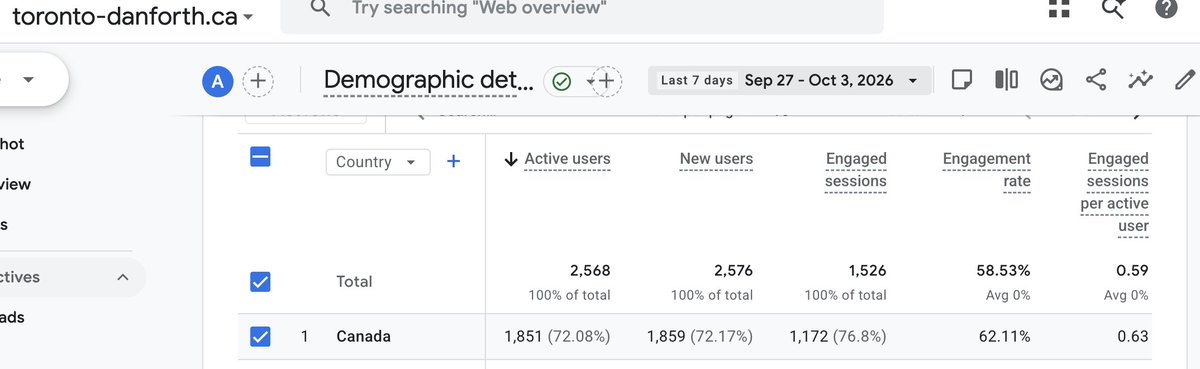Image resolution: width=1200 pixels, height=369 pixels.
Task: Open the annotations note icon
Action: (x=961, y=80)
